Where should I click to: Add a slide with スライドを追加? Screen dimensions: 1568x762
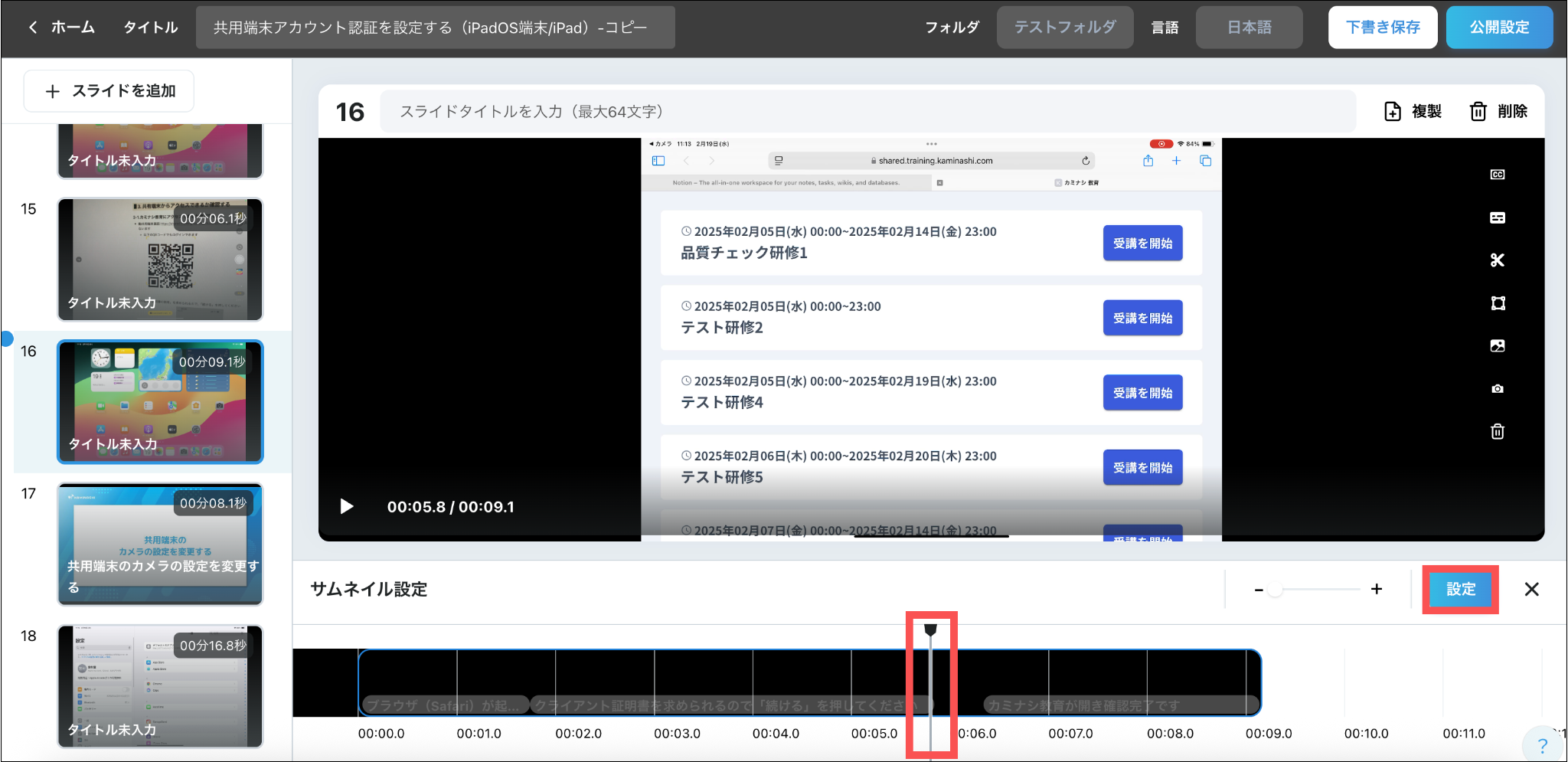pyautogui.click(x=109, y=91)
